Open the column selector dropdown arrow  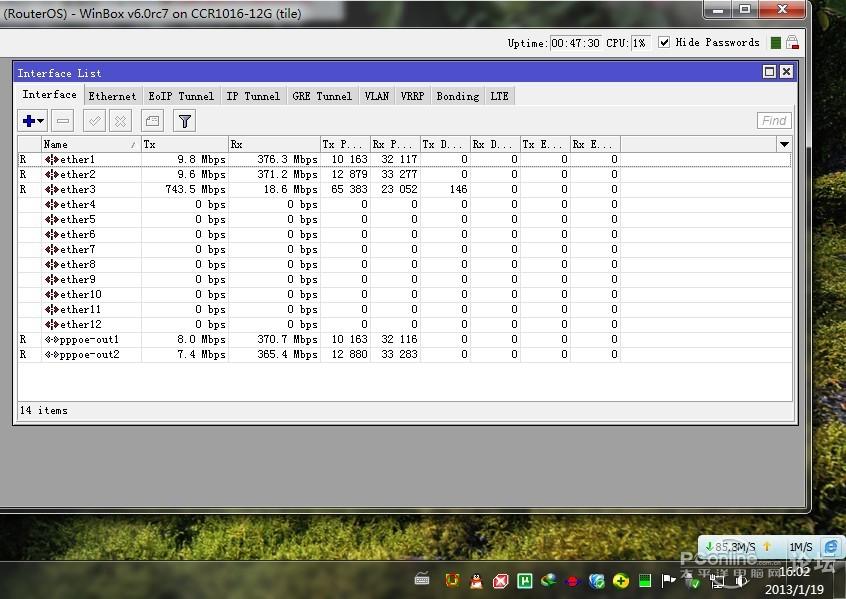tap(784, 144)
